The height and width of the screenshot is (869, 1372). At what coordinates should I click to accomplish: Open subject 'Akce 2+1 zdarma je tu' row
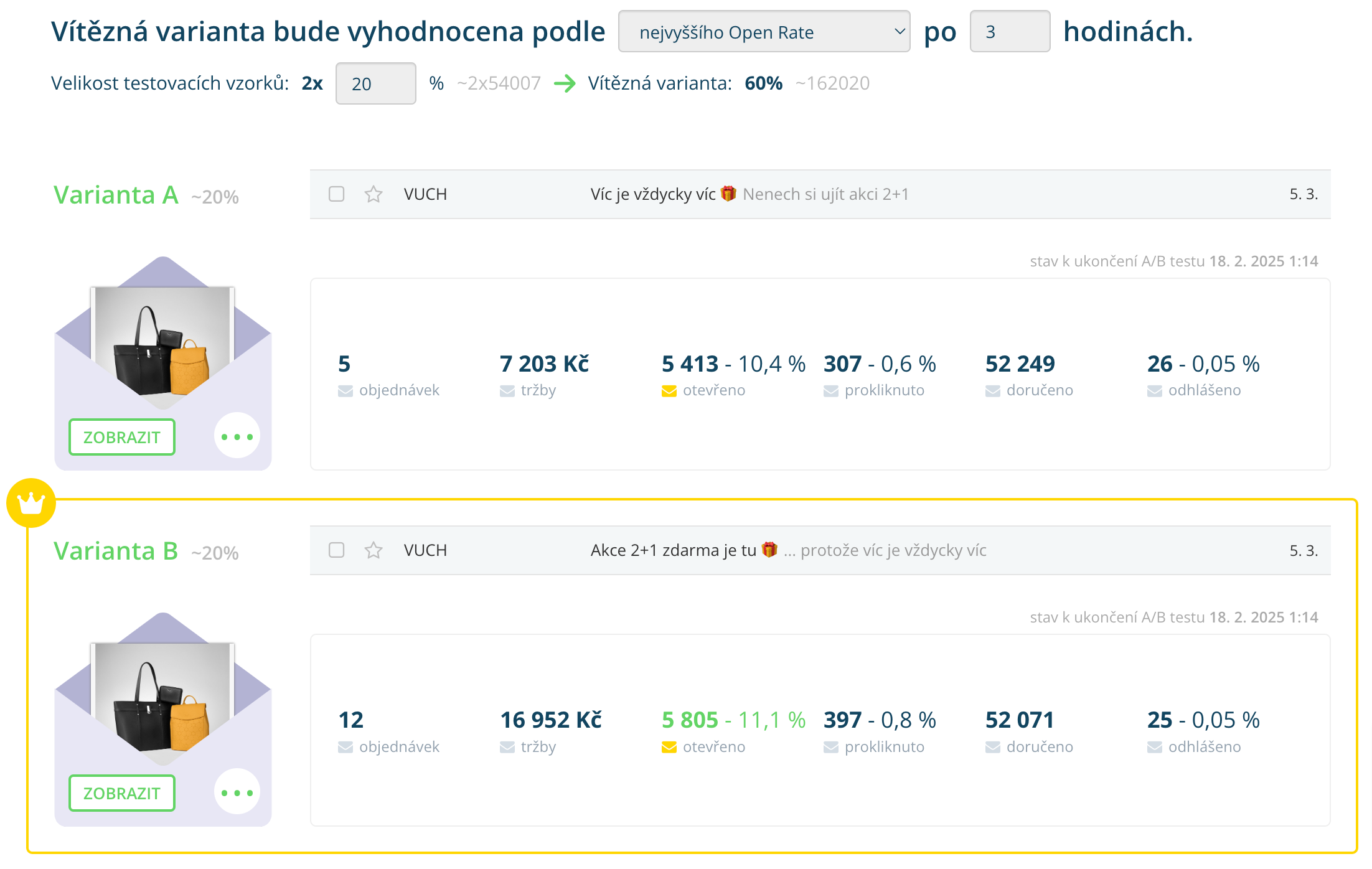pyautogui.click(x=674, y=550)
